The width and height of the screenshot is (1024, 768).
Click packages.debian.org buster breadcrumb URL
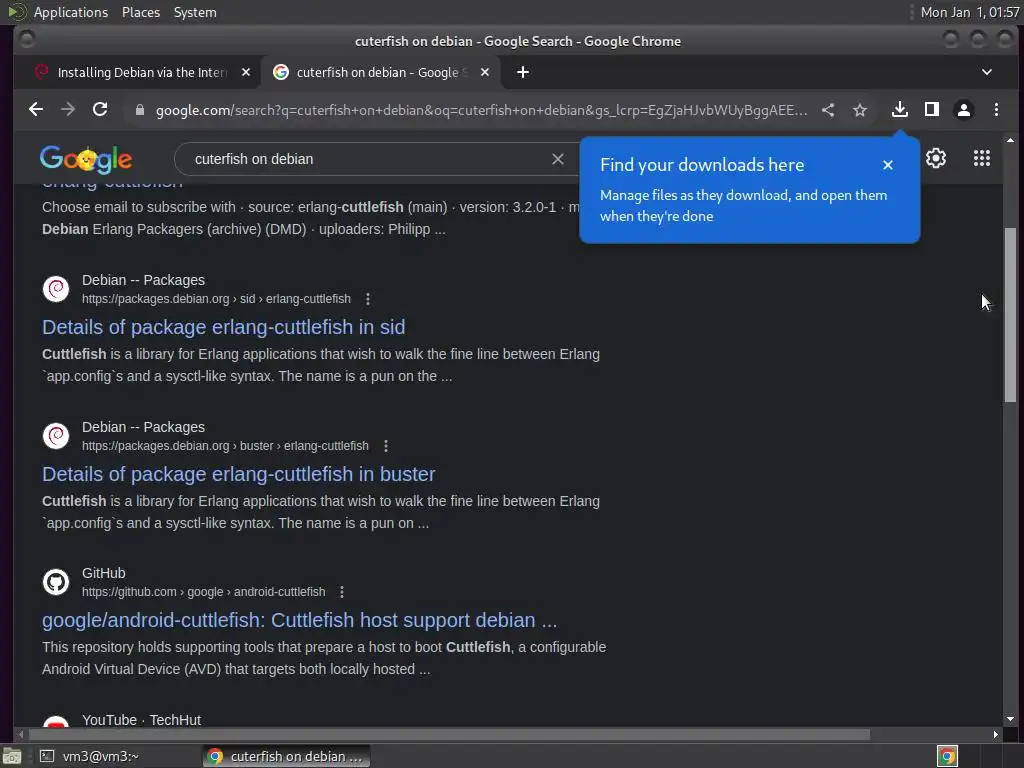click(225, 446)
